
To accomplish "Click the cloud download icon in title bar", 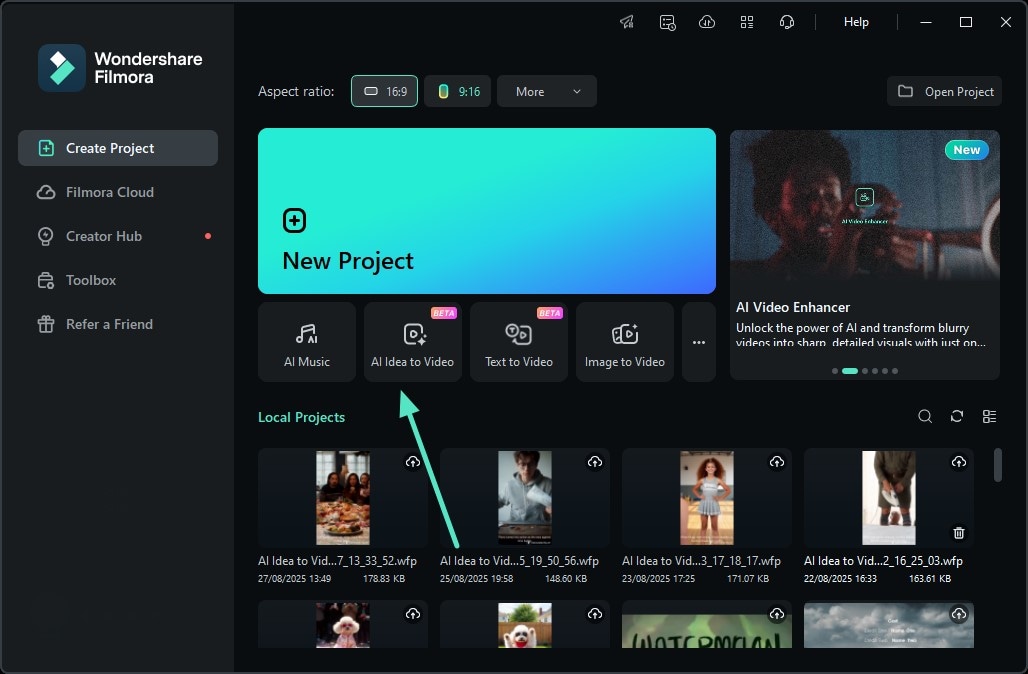I will 707,22.
